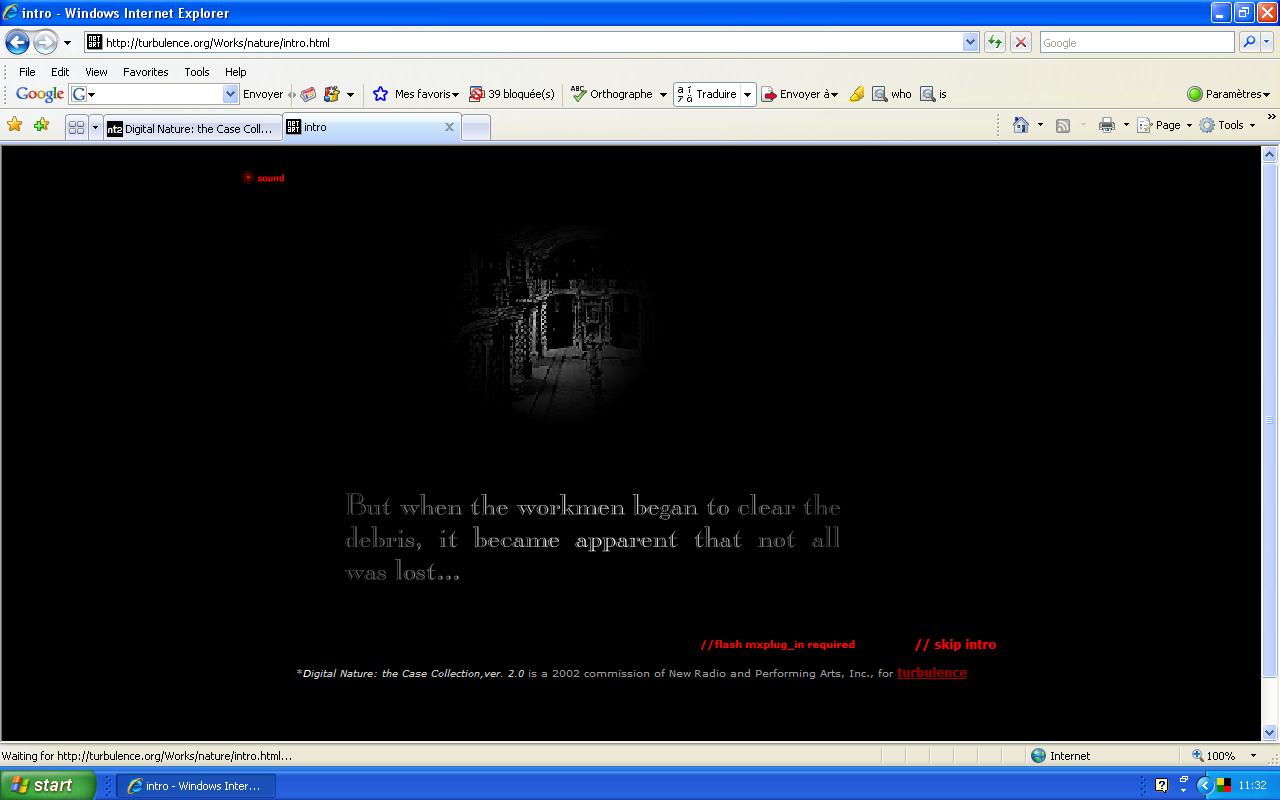The image size is (1280, 800).
Task: Find the word 'is' on page
Action: [x=933, y=94]
